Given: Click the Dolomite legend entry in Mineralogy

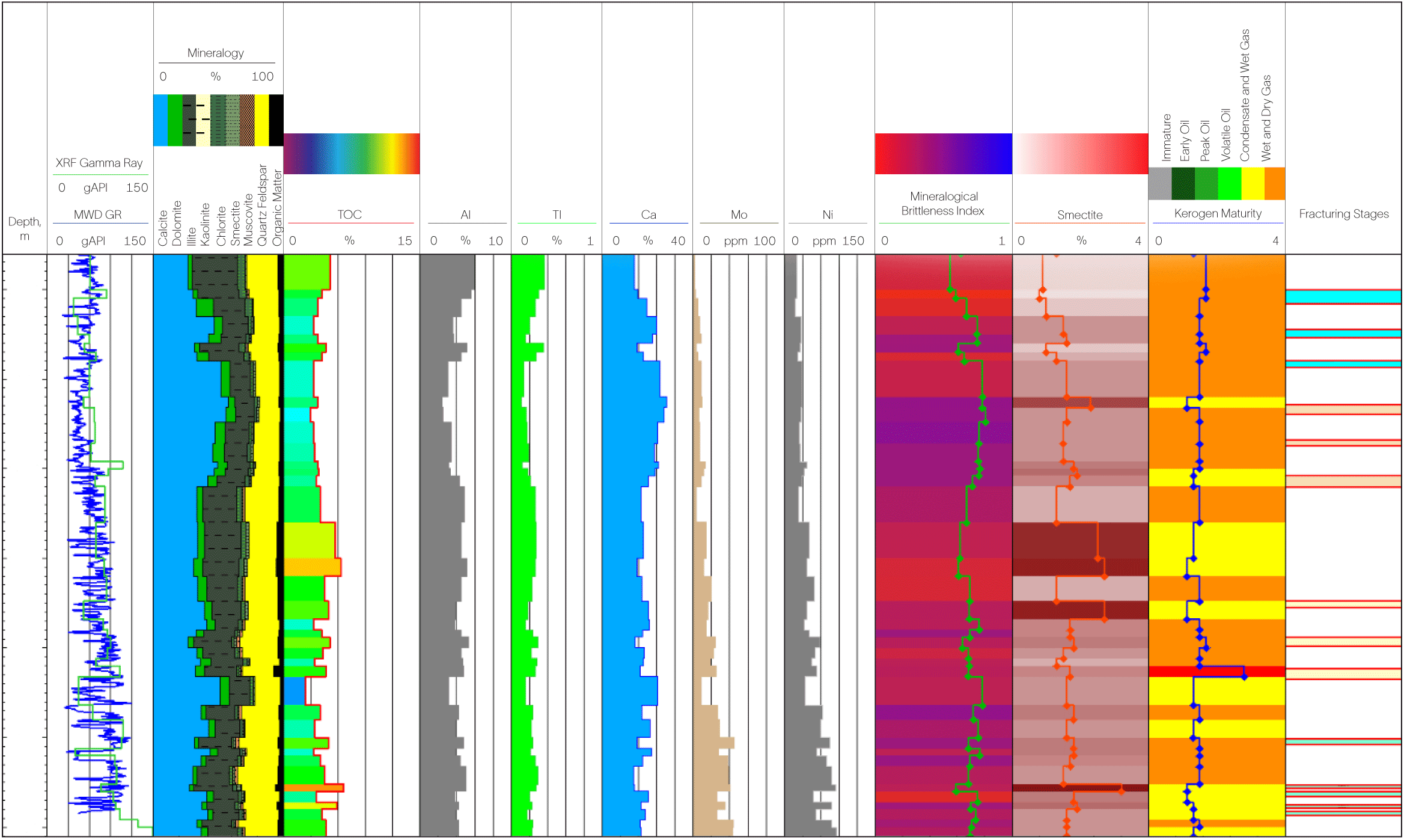Looking at the screenshot, I should (x=175, y=120).
